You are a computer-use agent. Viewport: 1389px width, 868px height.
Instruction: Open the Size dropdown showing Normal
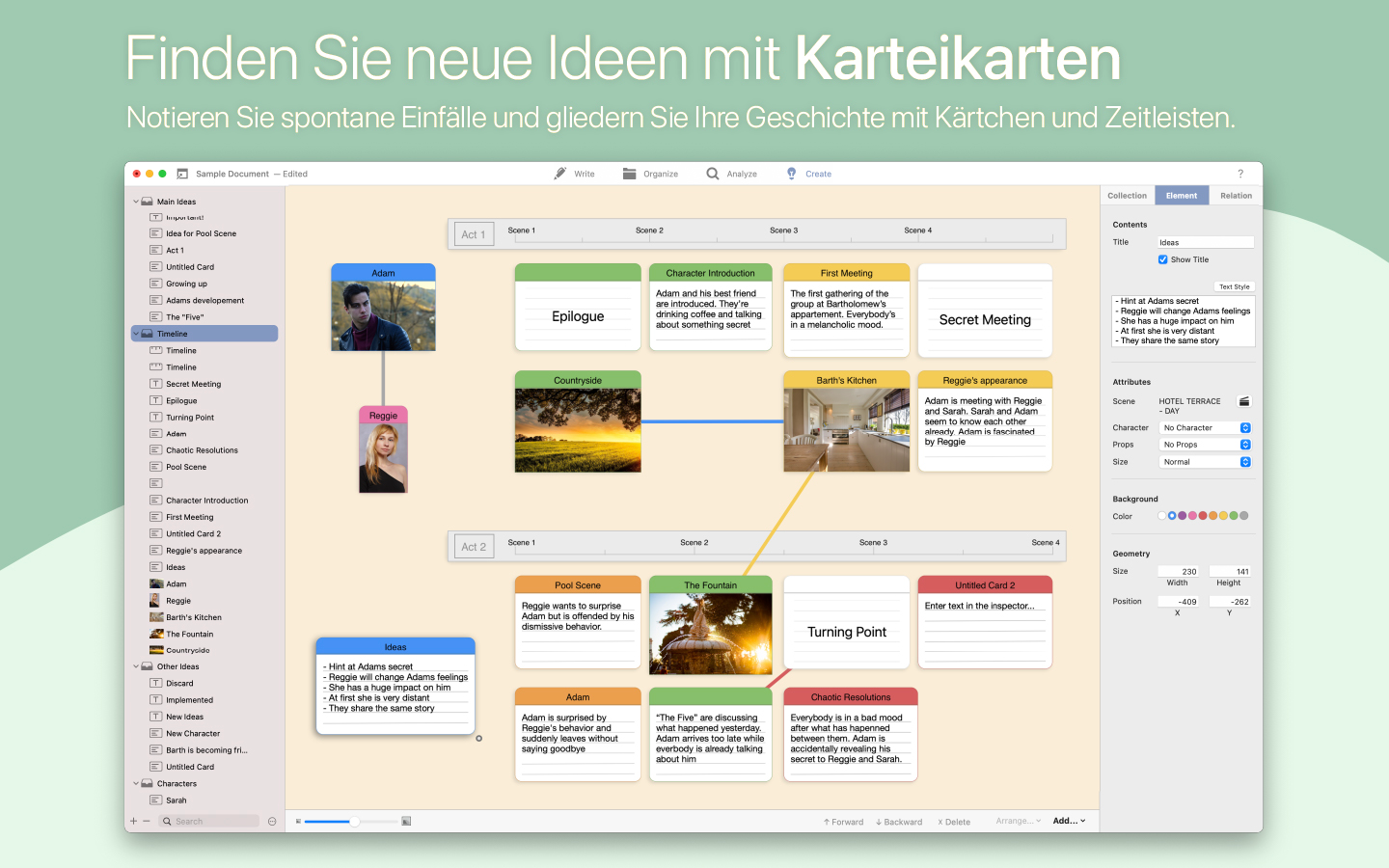(1205, 462)
